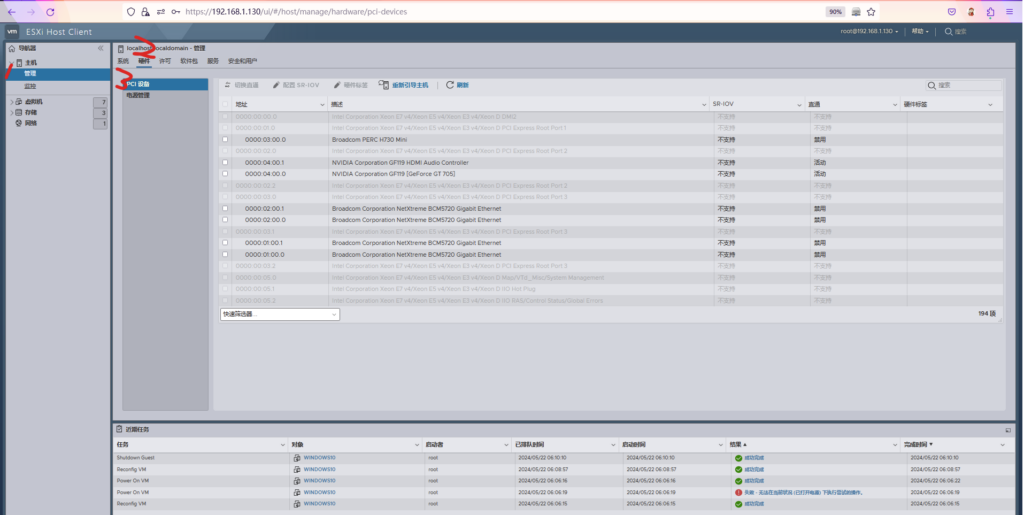Switch to the 许可 licensing tab
Image resolution: width=1024 pixels, height=515 pixels.
[165, 61]
